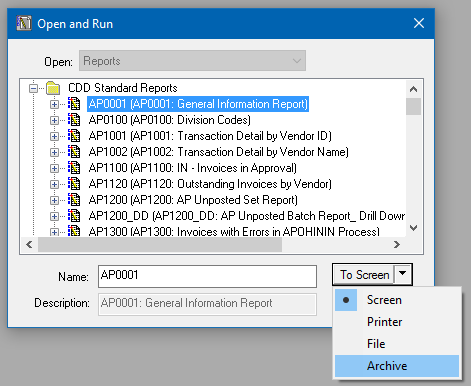Click the AP1001 report icon

click(74, 136)
